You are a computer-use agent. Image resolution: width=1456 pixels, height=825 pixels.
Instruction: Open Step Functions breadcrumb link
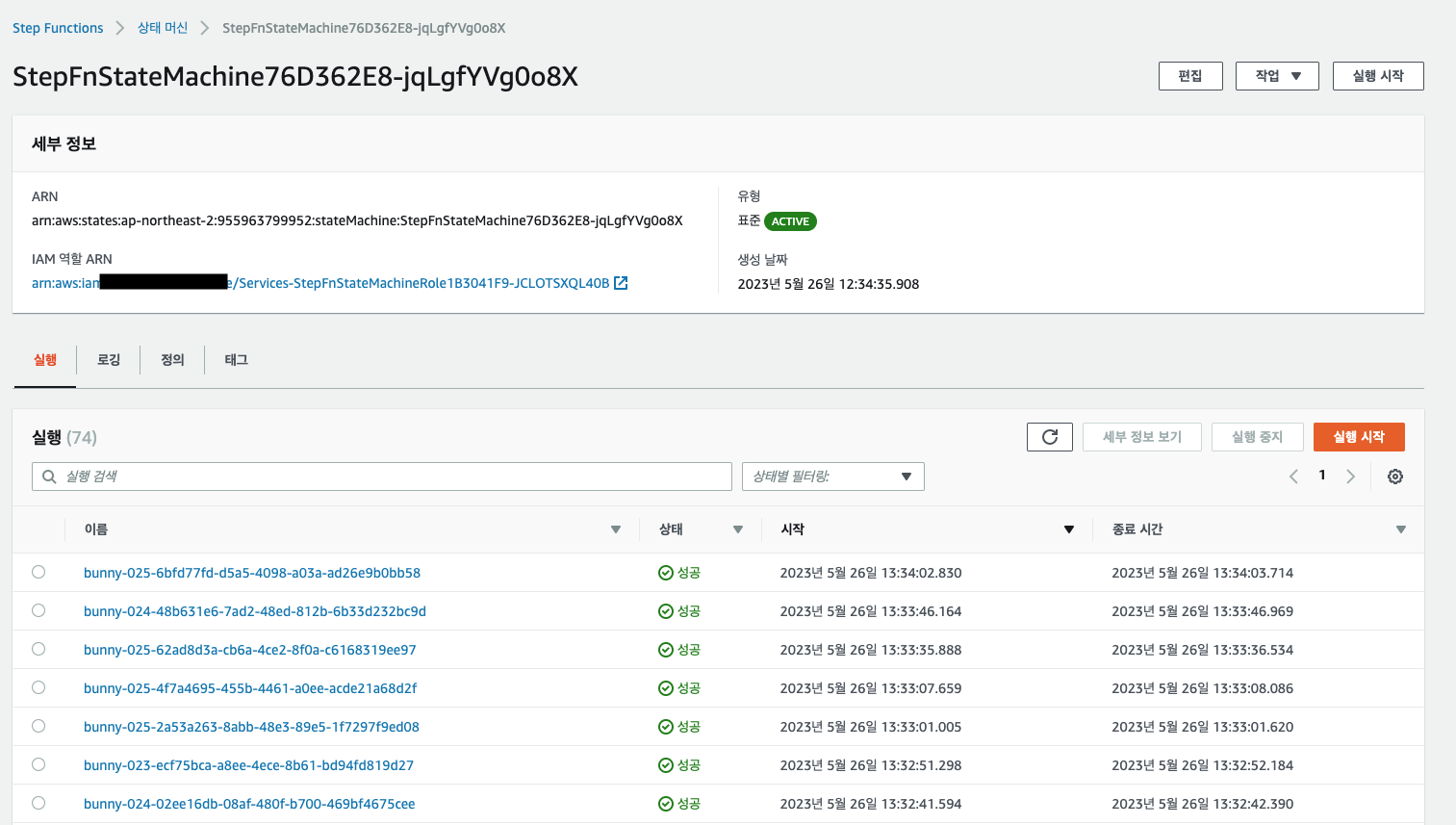click(58, 28)
